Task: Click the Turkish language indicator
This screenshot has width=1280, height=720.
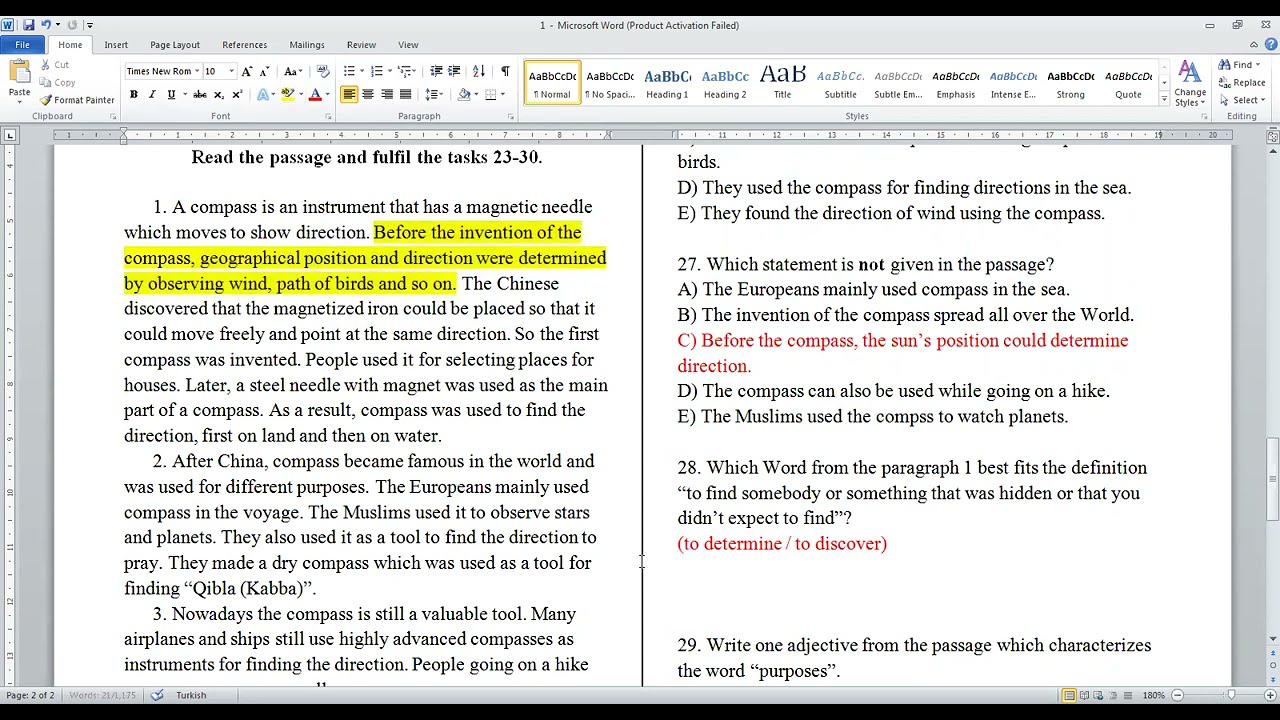Action: click(191, 695)
